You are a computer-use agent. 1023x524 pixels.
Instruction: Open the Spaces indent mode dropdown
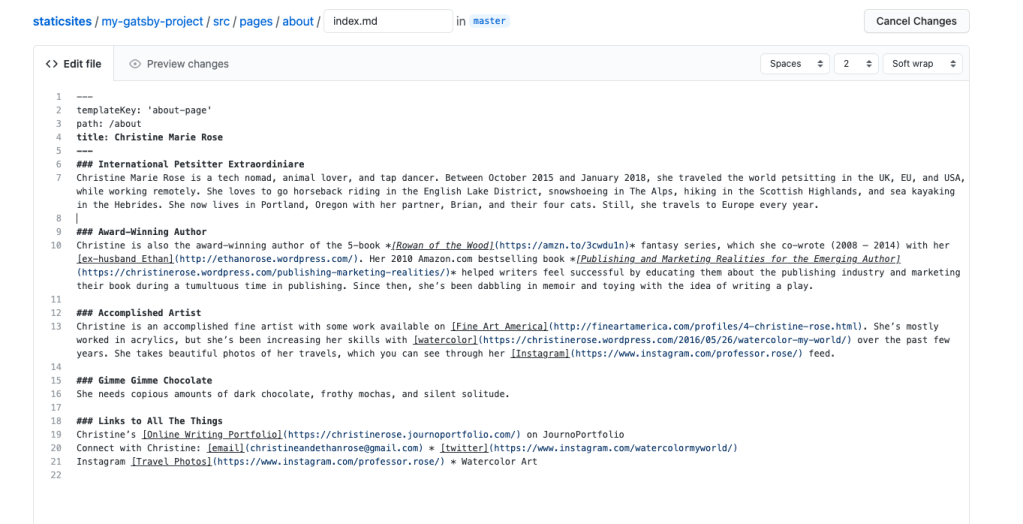pyautogui.click(x=795, y=64)
